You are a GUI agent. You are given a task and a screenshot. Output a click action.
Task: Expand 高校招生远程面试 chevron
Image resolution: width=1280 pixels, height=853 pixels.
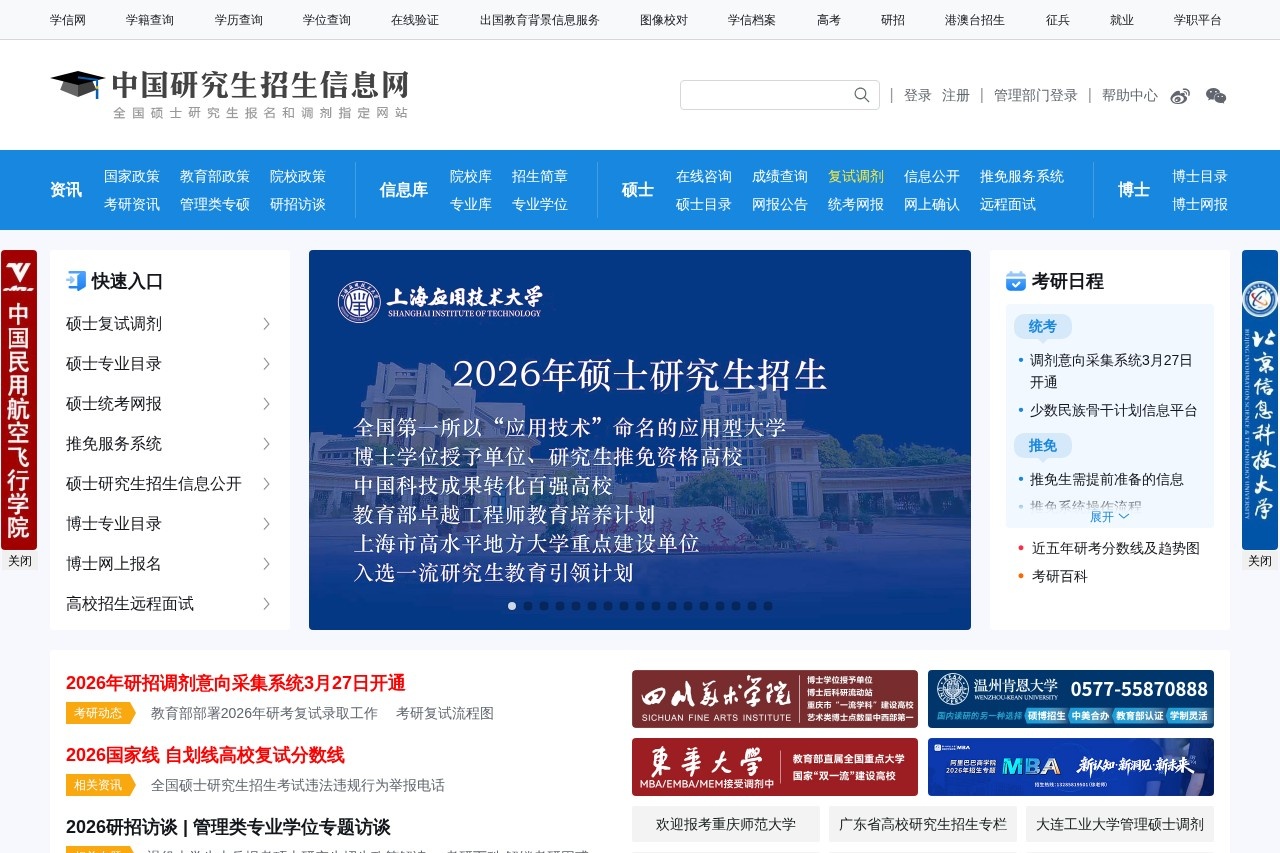point(267,604)
